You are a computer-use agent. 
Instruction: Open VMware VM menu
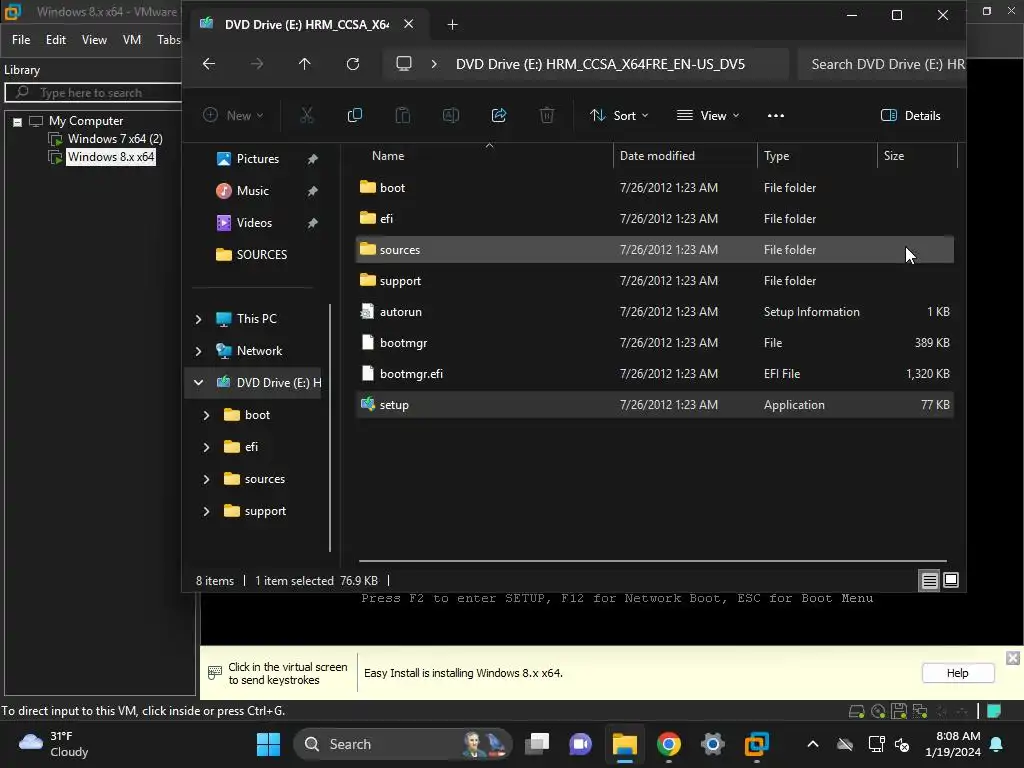pyautogui.click(x=132, y=40)
